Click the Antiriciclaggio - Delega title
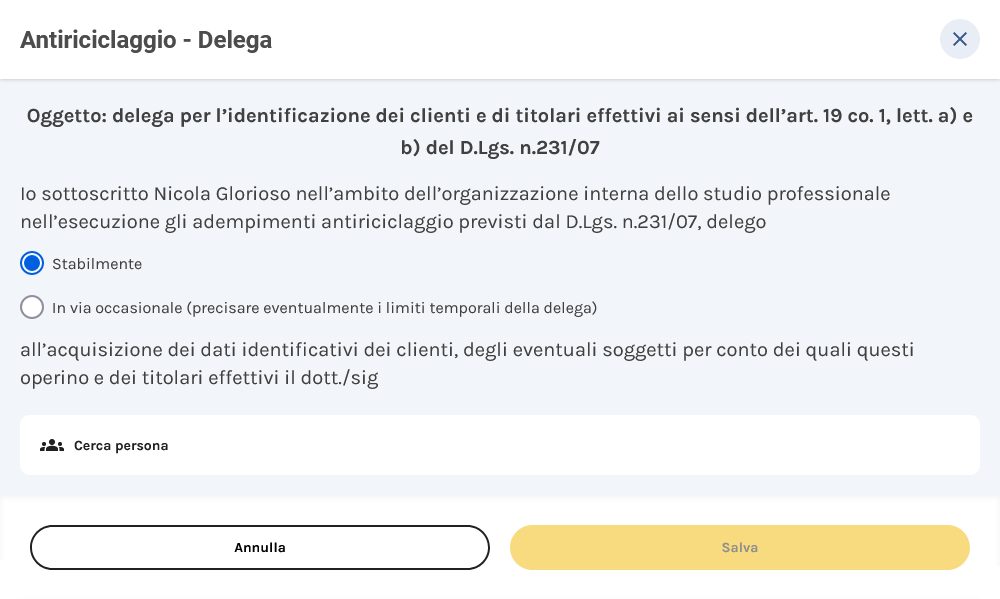Screen dimensions: 1000x599 click(x=145, y=41)
